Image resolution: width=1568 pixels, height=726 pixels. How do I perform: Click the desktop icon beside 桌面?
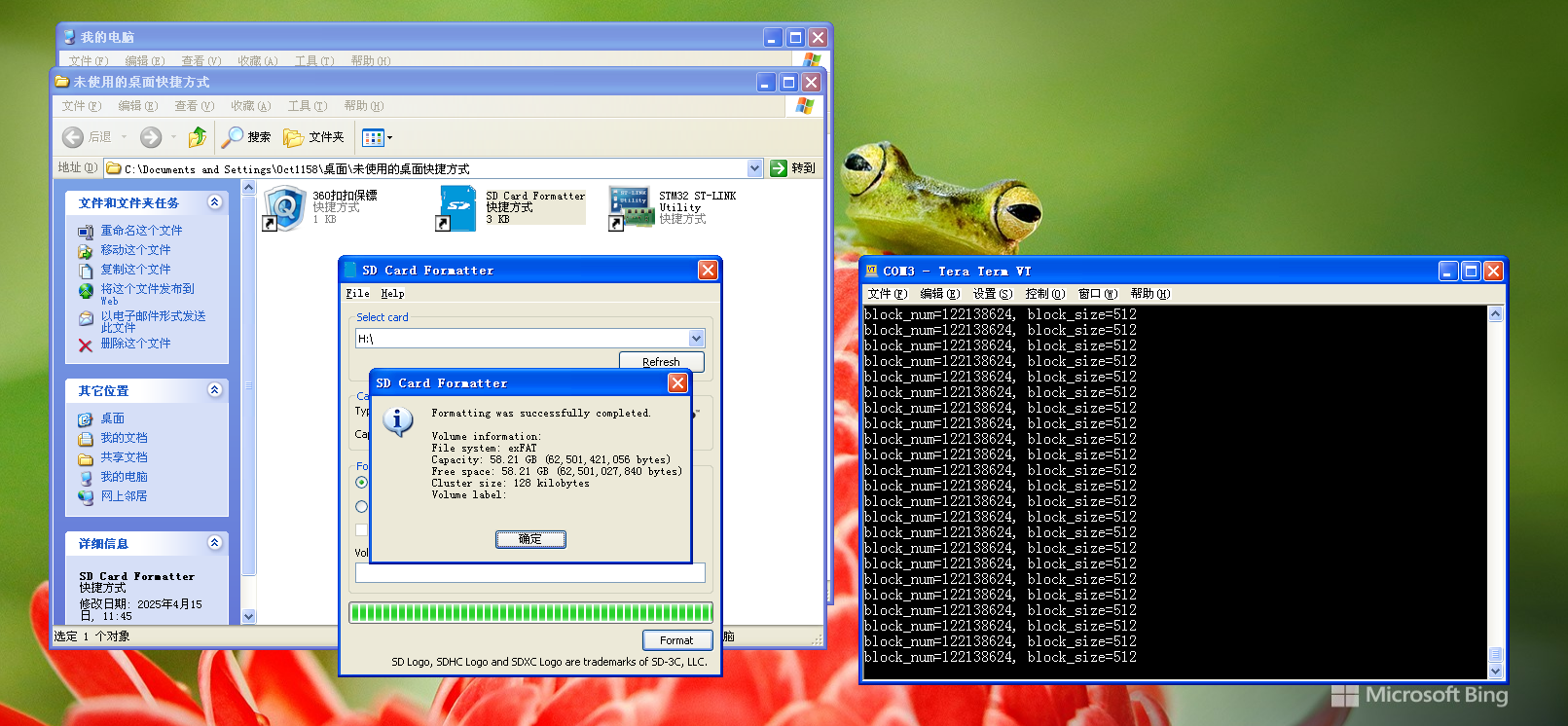pyautogui.click(x=86, y=419)
